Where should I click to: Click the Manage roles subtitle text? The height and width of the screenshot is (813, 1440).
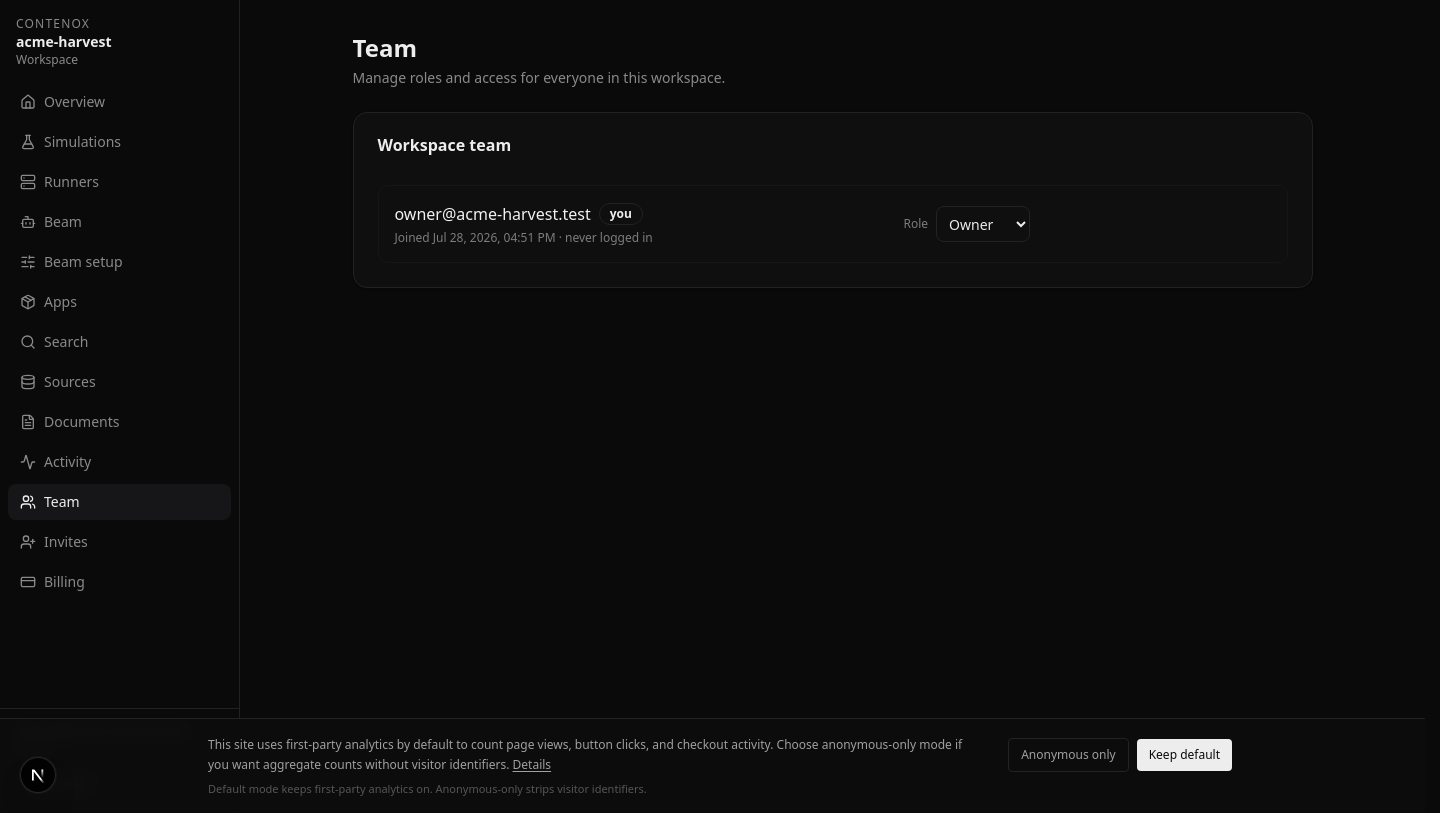pyautogui.click(x=538, y=78)
